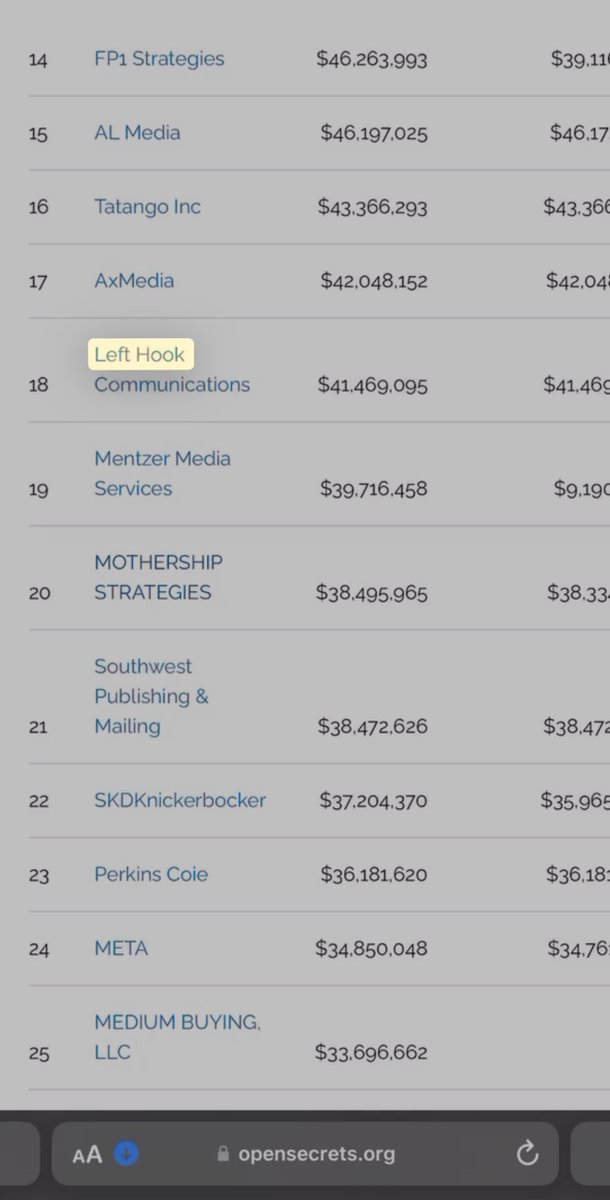Reload the opensecrets.org page
610x1200 pixels.
527,1155
